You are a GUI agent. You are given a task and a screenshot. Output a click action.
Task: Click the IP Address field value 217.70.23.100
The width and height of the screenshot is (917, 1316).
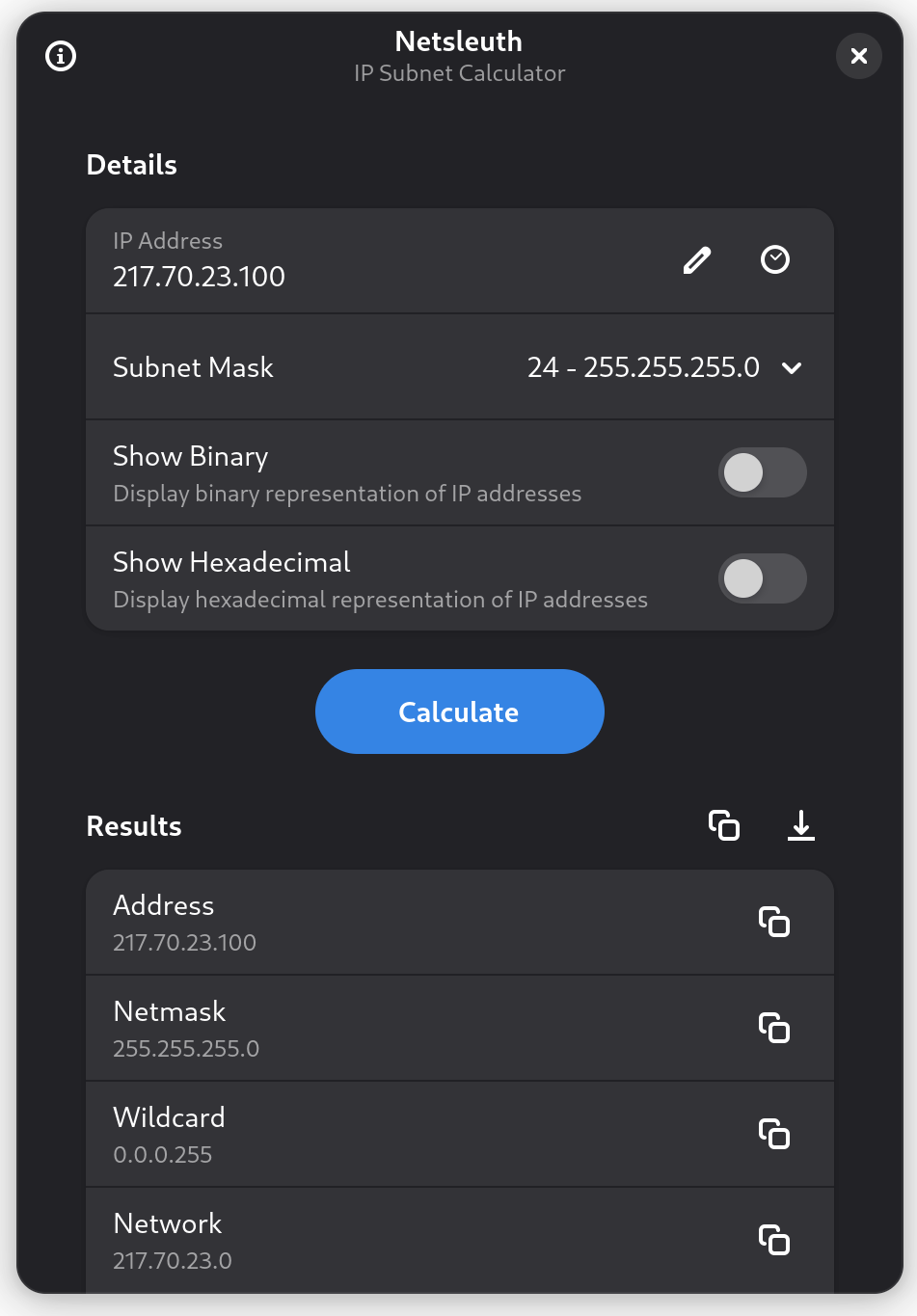pyautogui.click(x=200, y=277)
